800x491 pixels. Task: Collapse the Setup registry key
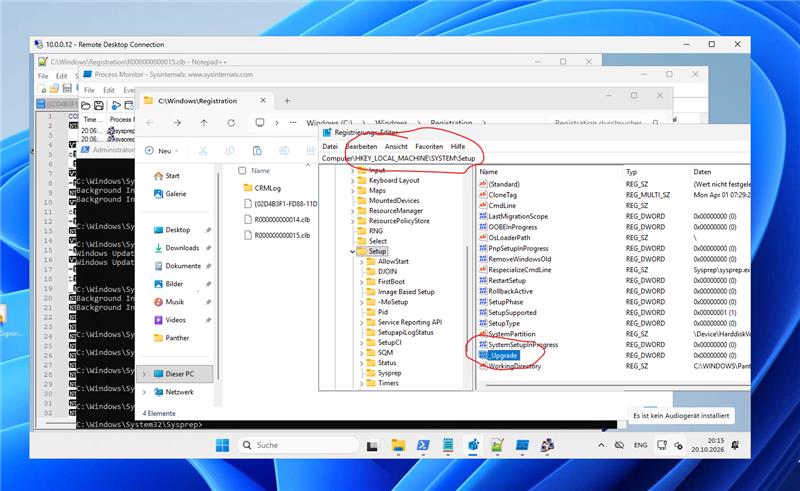pyautogui.click(x=353, y=251)
